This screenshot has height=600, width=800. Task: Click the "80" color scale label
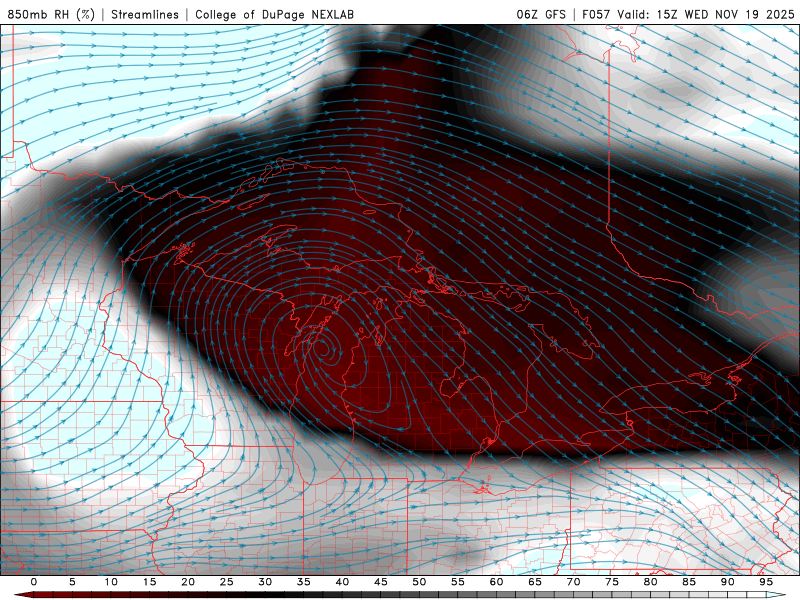pos(650,582)
